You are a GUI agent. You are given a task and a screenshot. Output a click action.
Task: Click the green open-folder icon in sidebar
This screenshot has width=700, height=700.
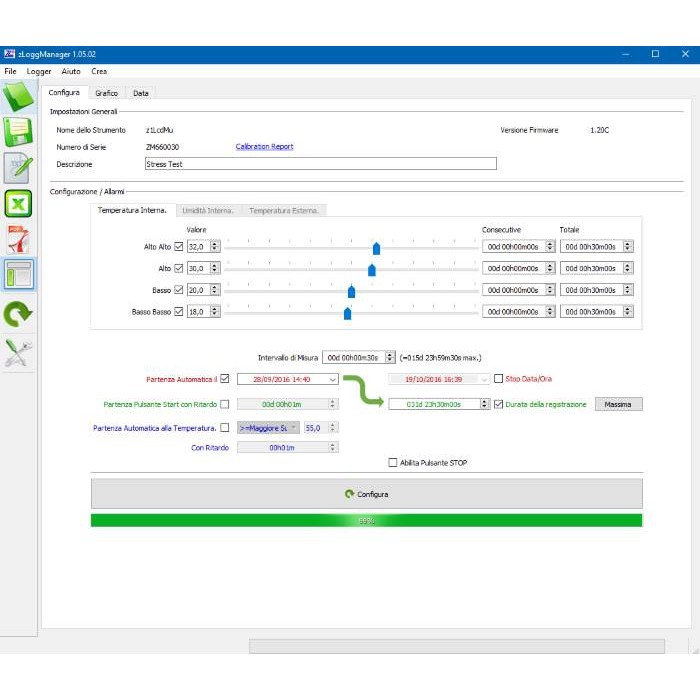[x=18, y=96]
